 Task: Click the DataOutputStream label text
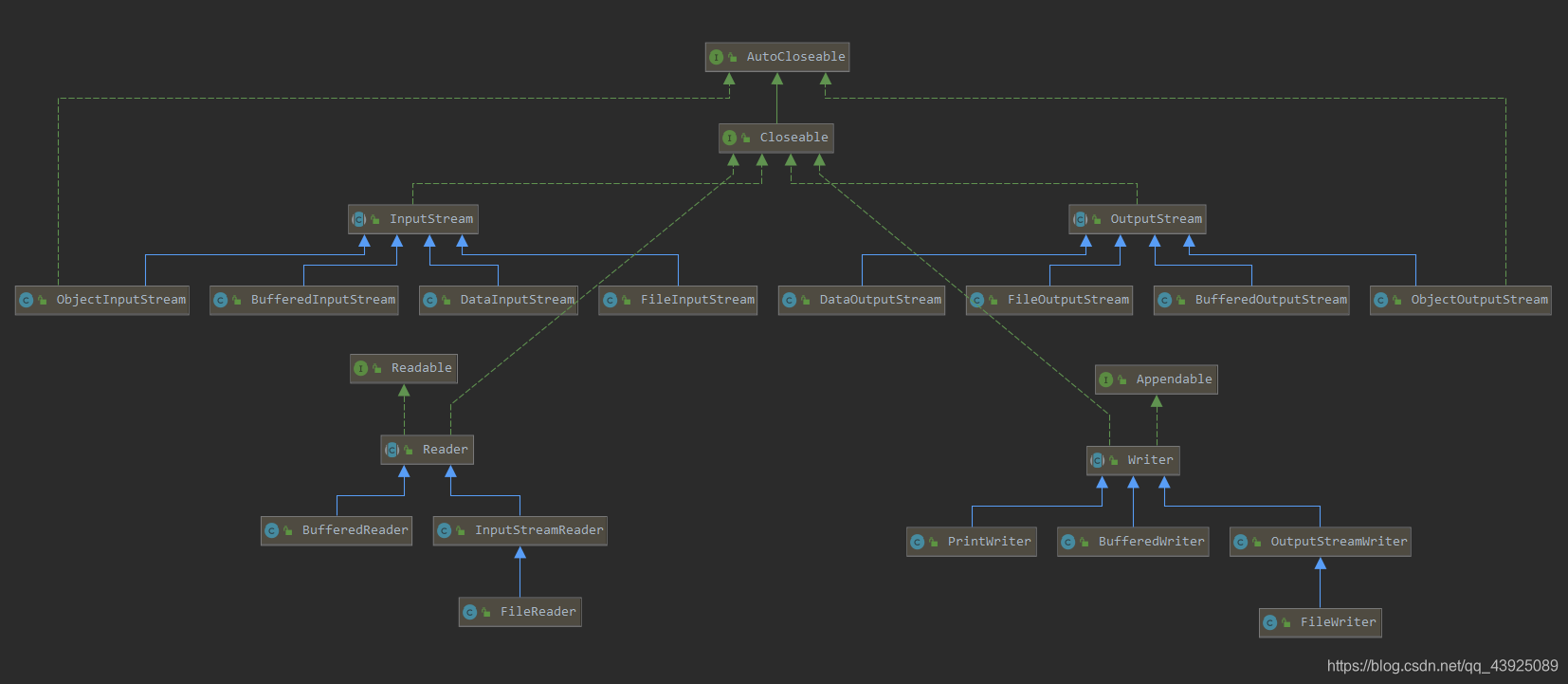881,300
